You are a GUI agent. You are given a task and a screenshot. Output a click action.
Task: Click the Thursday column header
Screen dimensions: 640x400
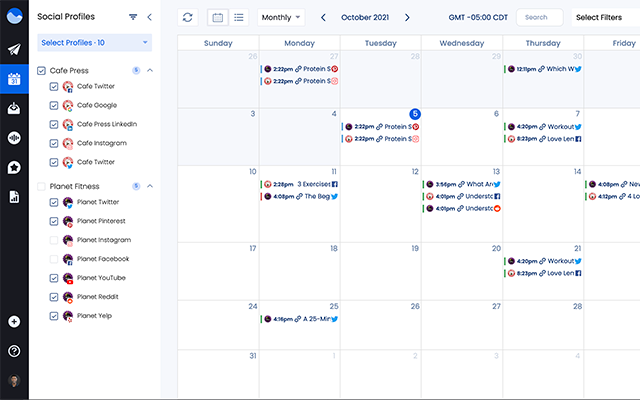pos(543,43)
